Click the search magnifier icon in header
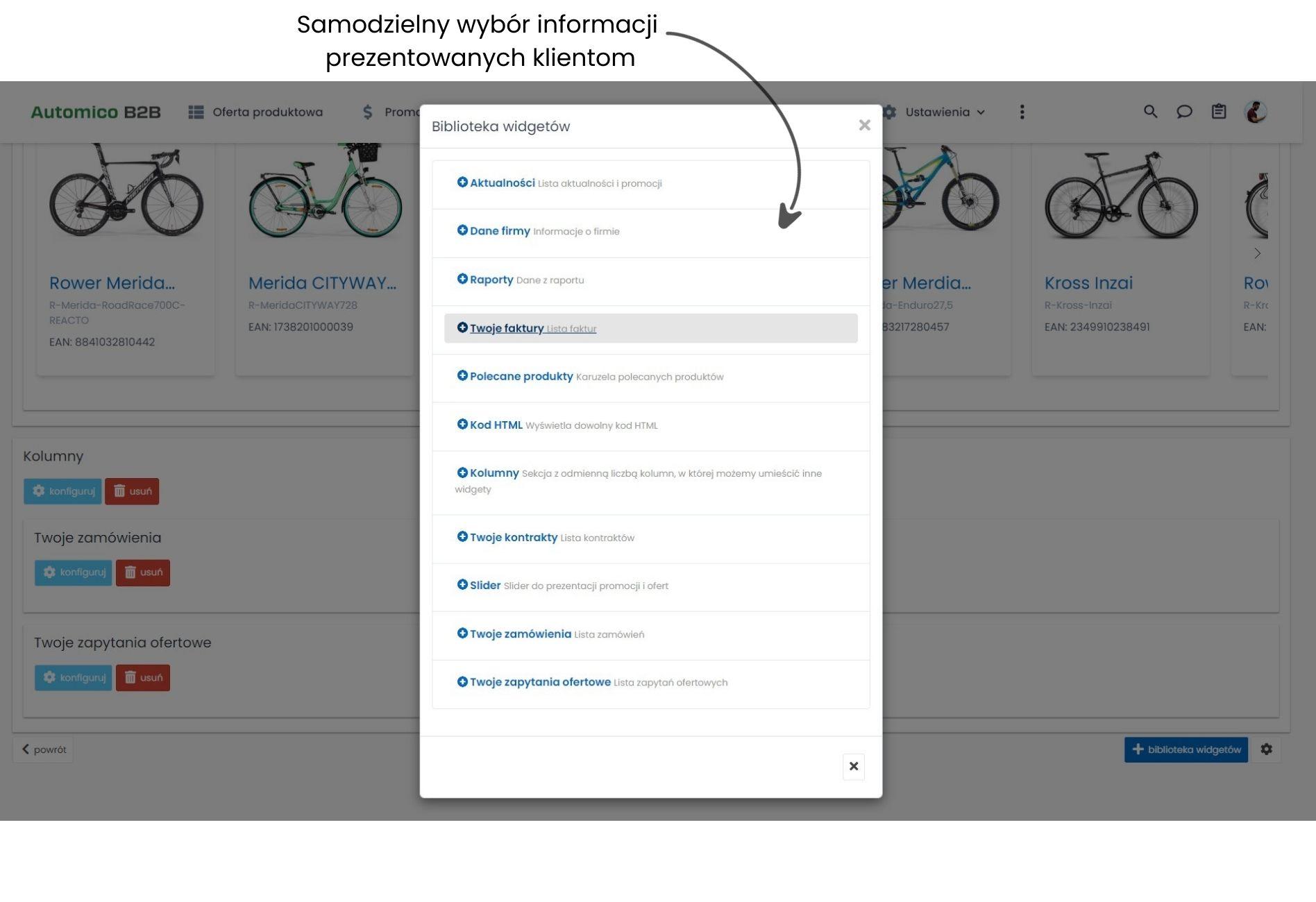This screenshot has width=1316, height=902. 1150,112
